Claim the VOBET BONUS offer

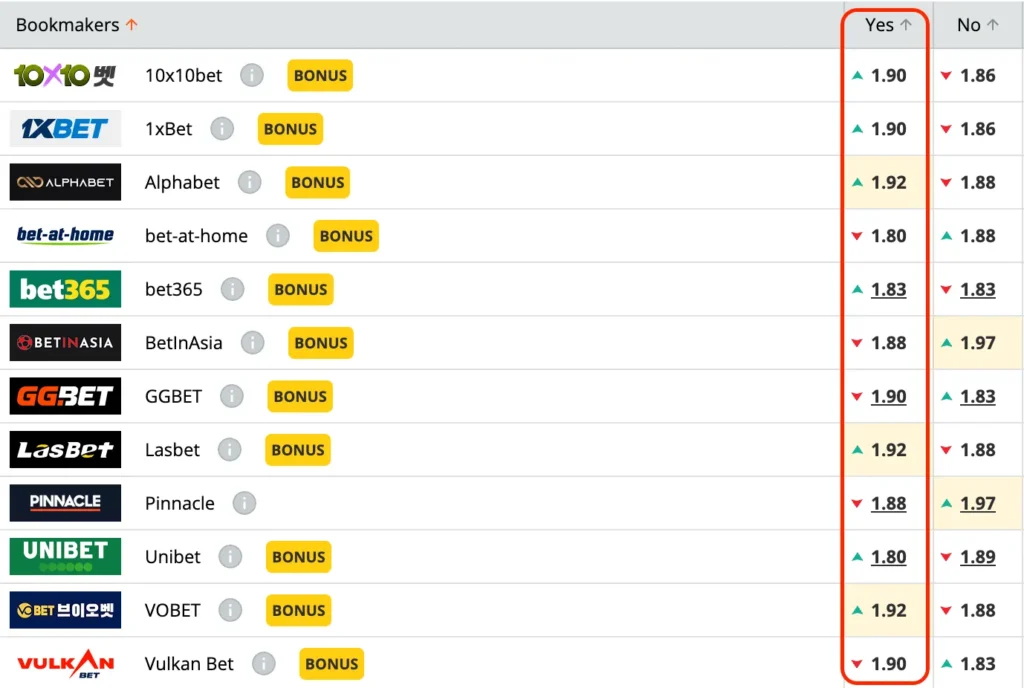click(x=298, y=610)
